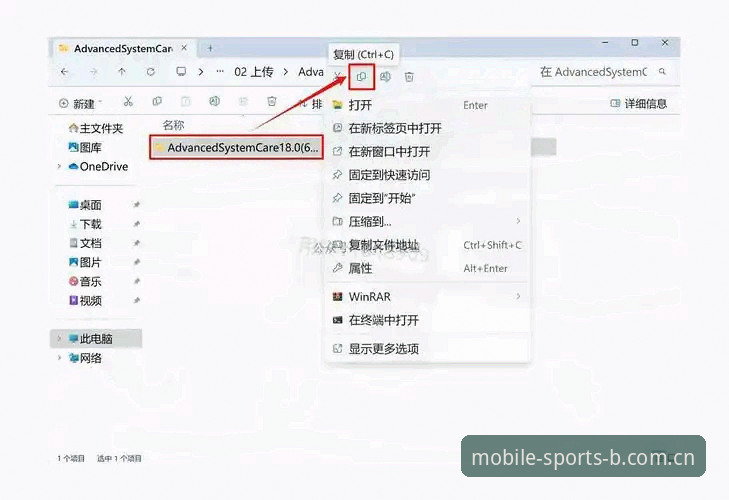Click the Delete trash icon in the context menu

[x=409, y=77]
